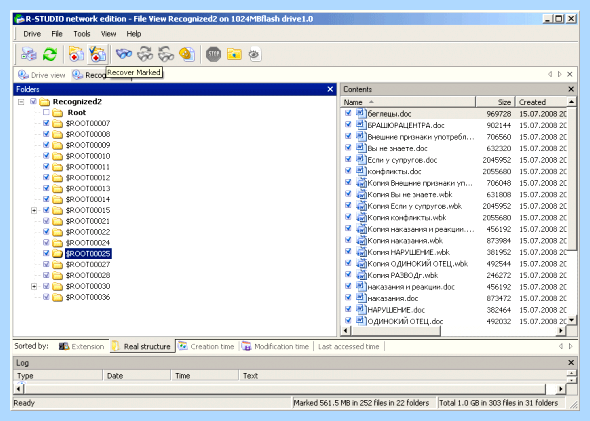The image size is (590, 421).
Task: Sort by Last accessed time tab
Action: tap(348, 346)
